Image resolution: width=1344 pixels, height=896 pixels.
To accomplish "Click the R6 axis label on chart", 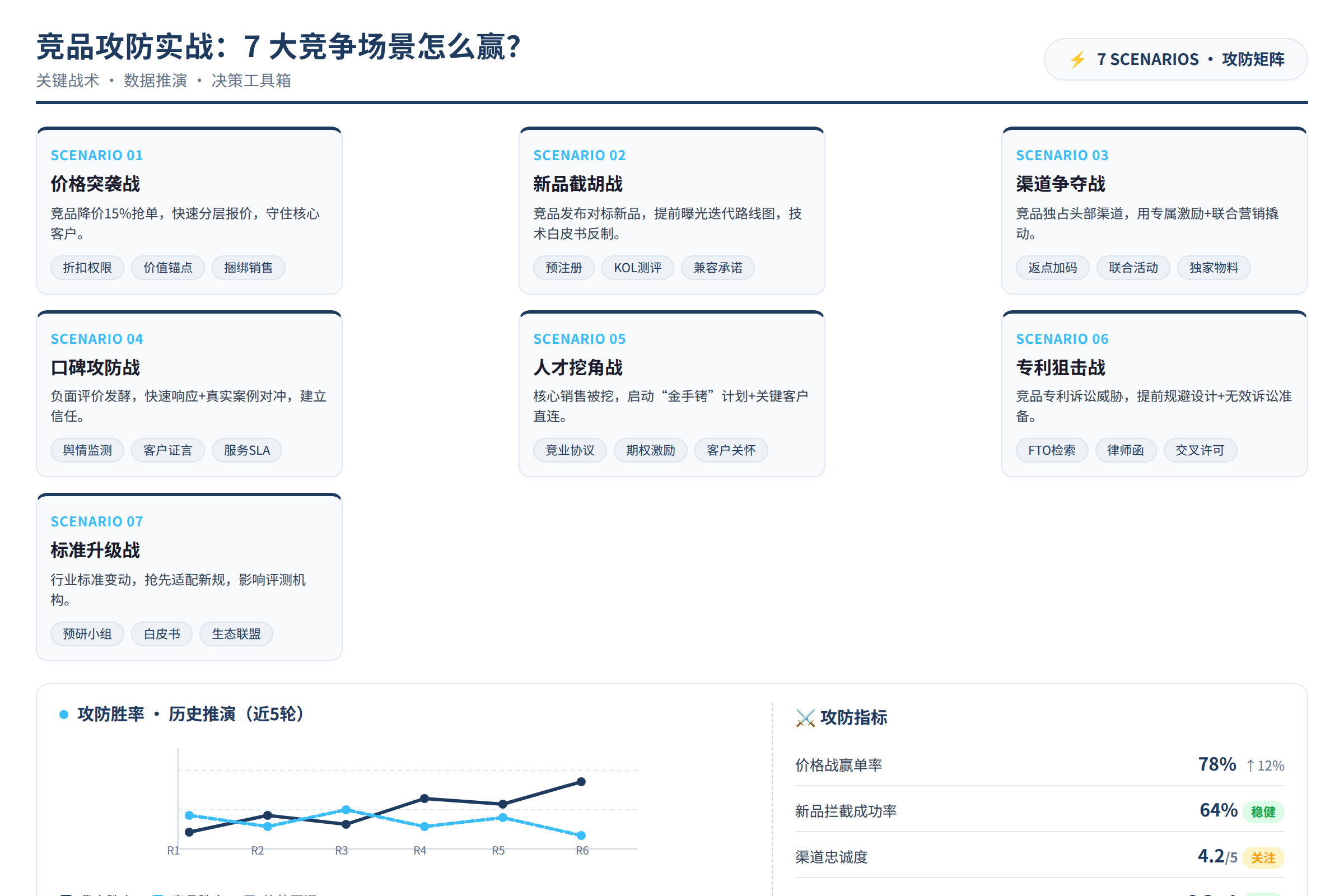I will click(x=582, y=851).
